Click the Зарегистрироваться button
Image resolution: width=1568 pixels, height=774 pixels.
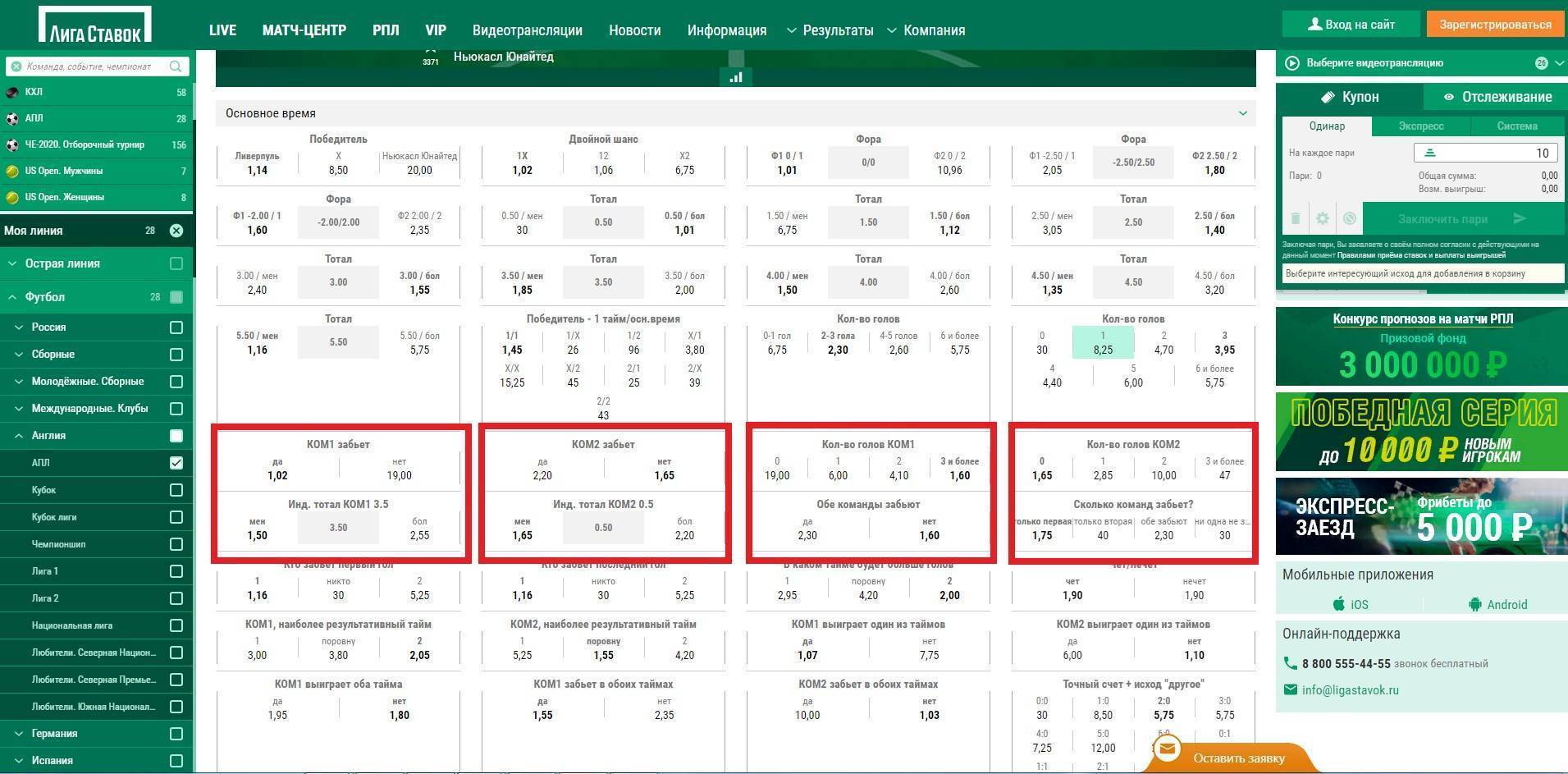click(1495, 25)
